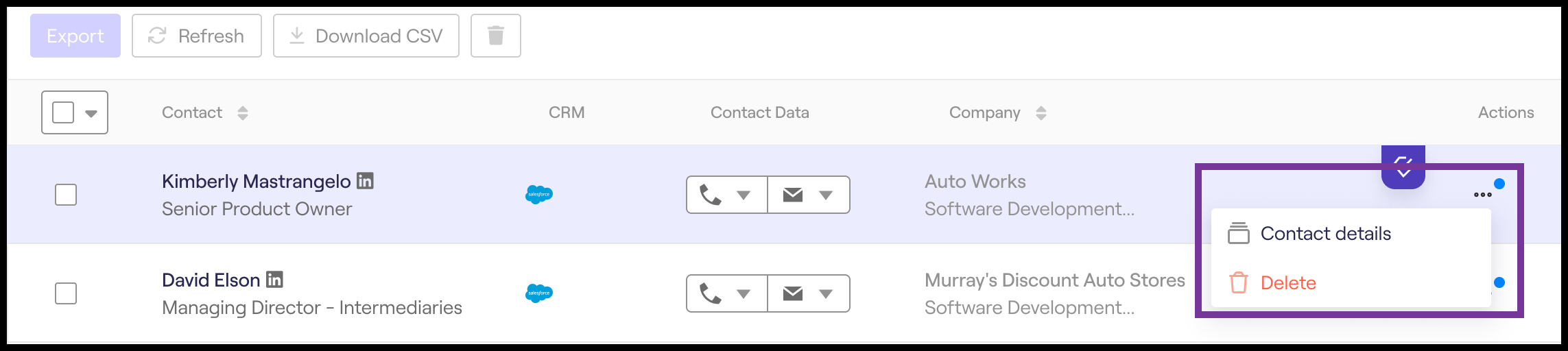The width and height of the screenshot is (1568, 351).
Task: Click the Export button
Action: pos(75,36)
